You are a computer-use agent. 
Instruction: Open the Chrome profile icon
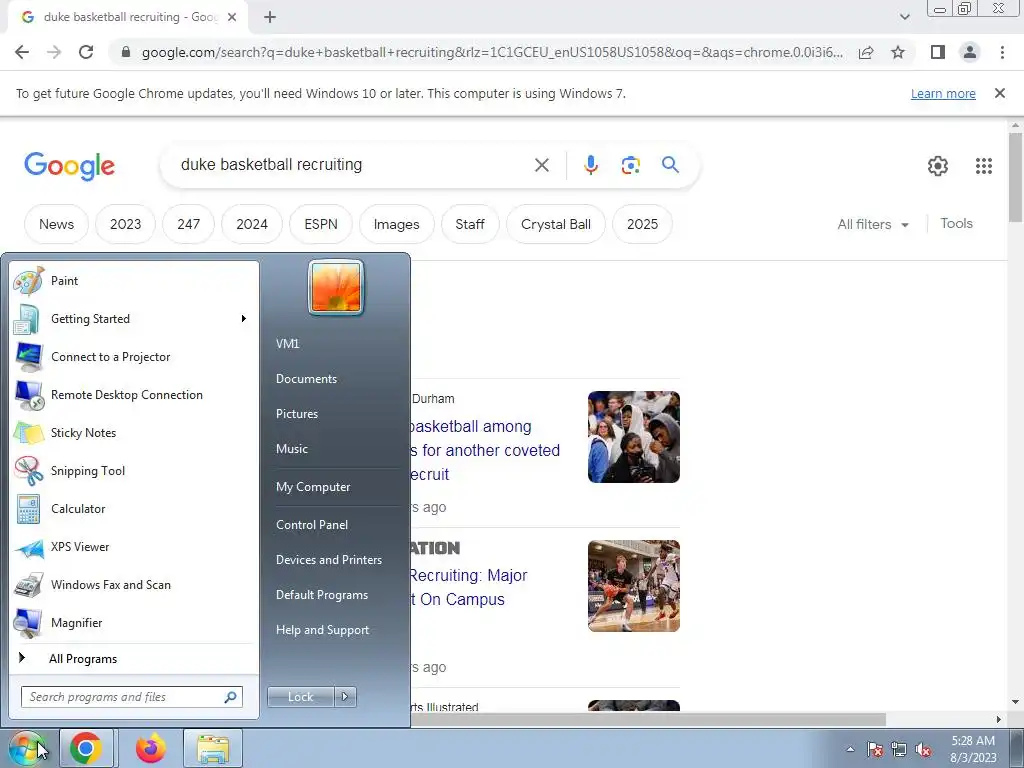970,52
